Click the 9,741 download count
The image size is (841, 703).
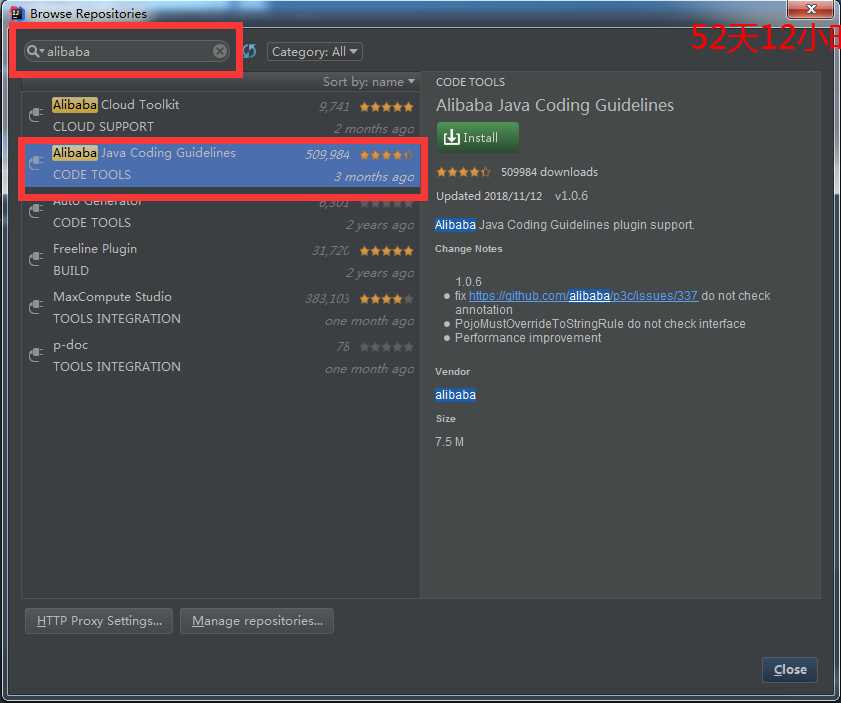334,107
